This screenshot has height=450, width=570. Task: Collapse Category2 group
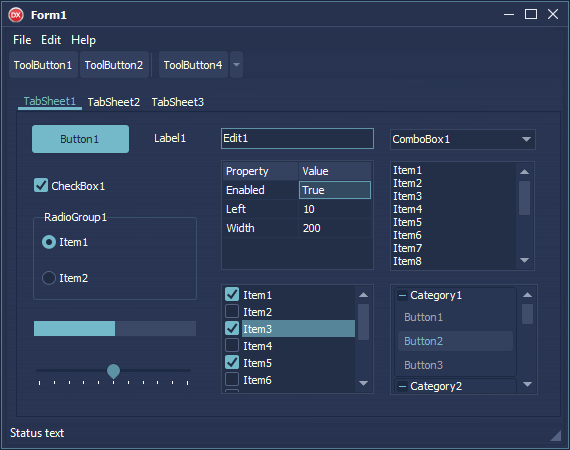[402, 387]
